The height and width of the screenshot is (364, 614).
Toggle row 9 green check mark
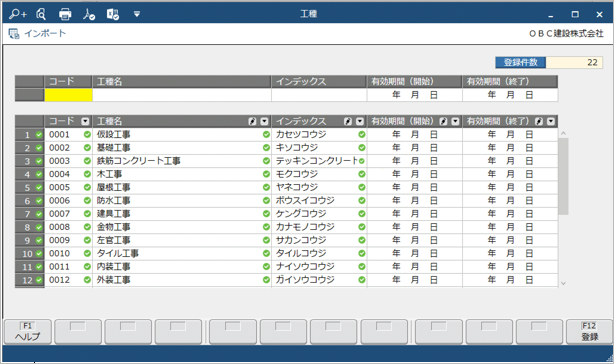click(39, 240)
